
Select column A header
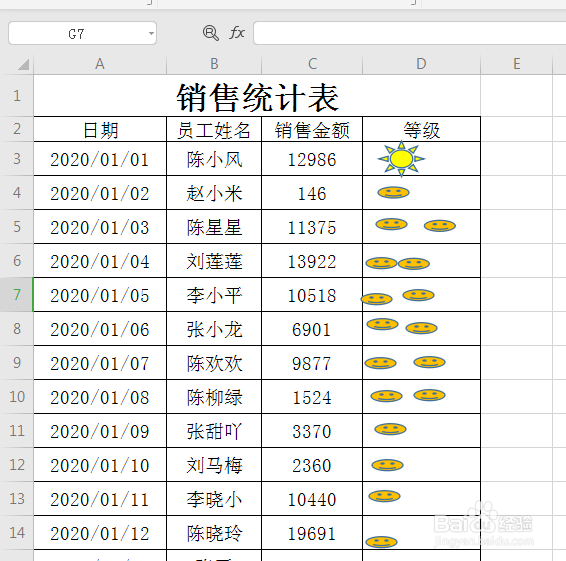(100, 64)
